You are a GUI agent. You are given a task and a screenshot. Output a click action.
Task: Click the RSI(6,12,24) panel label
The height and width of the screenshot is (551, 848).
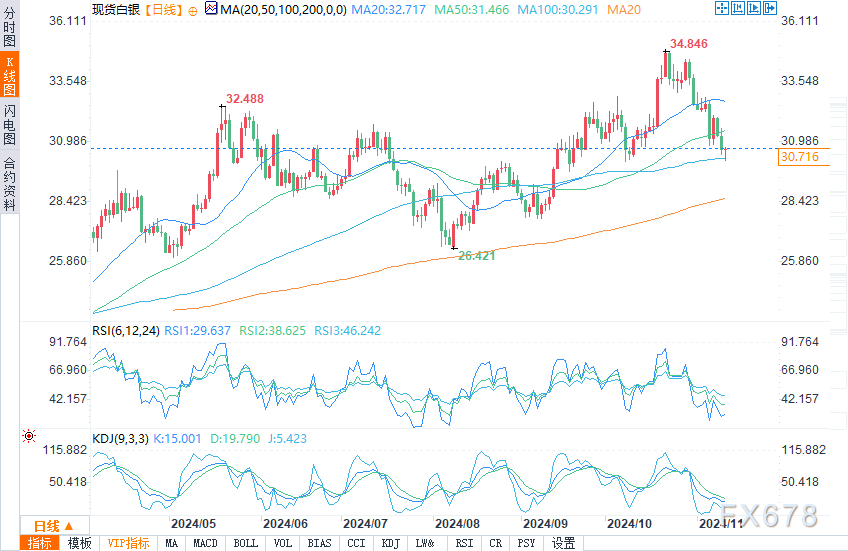click(126, 330)
